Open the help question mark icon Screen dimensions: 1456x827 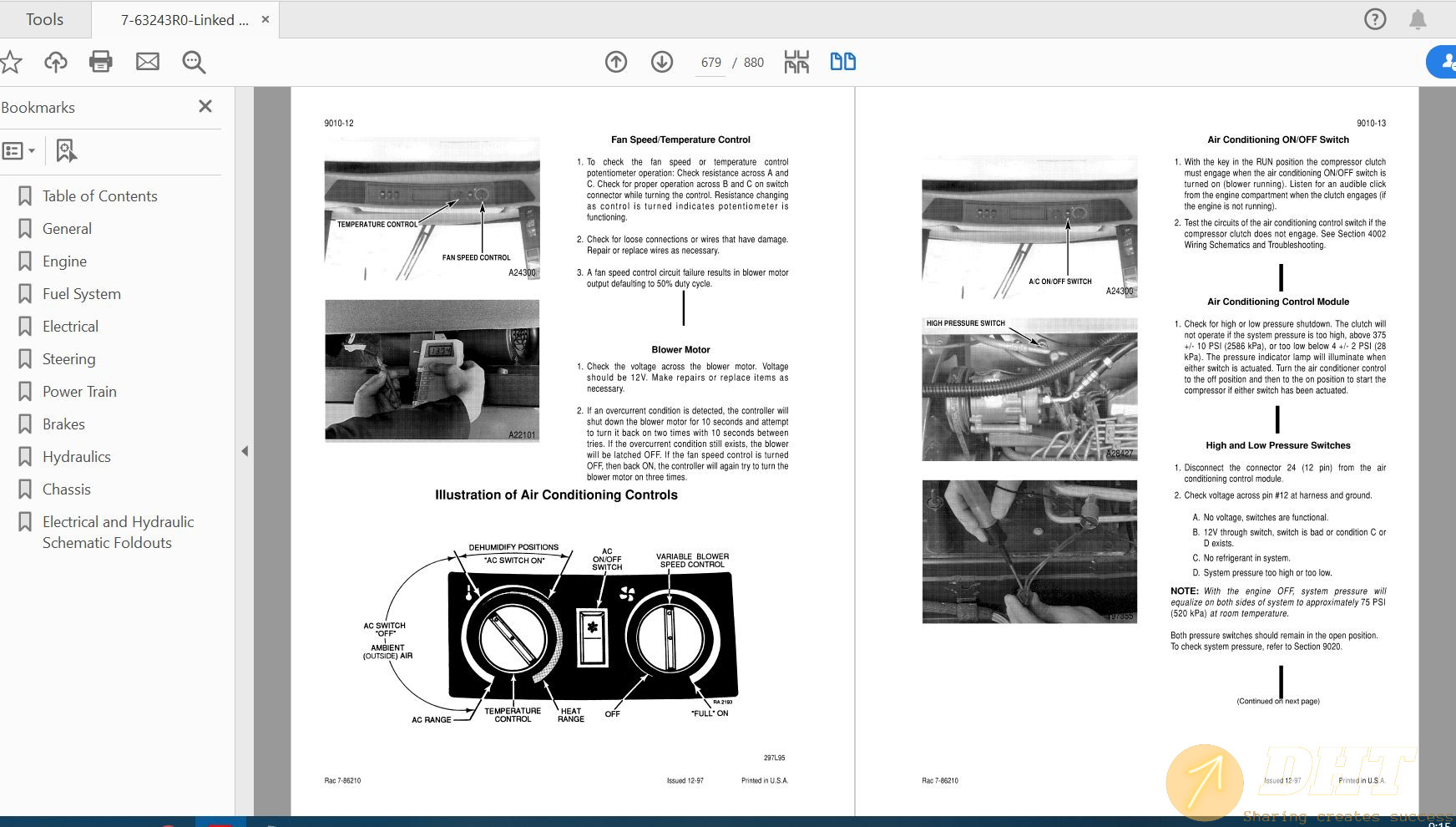coord(1375,19)
